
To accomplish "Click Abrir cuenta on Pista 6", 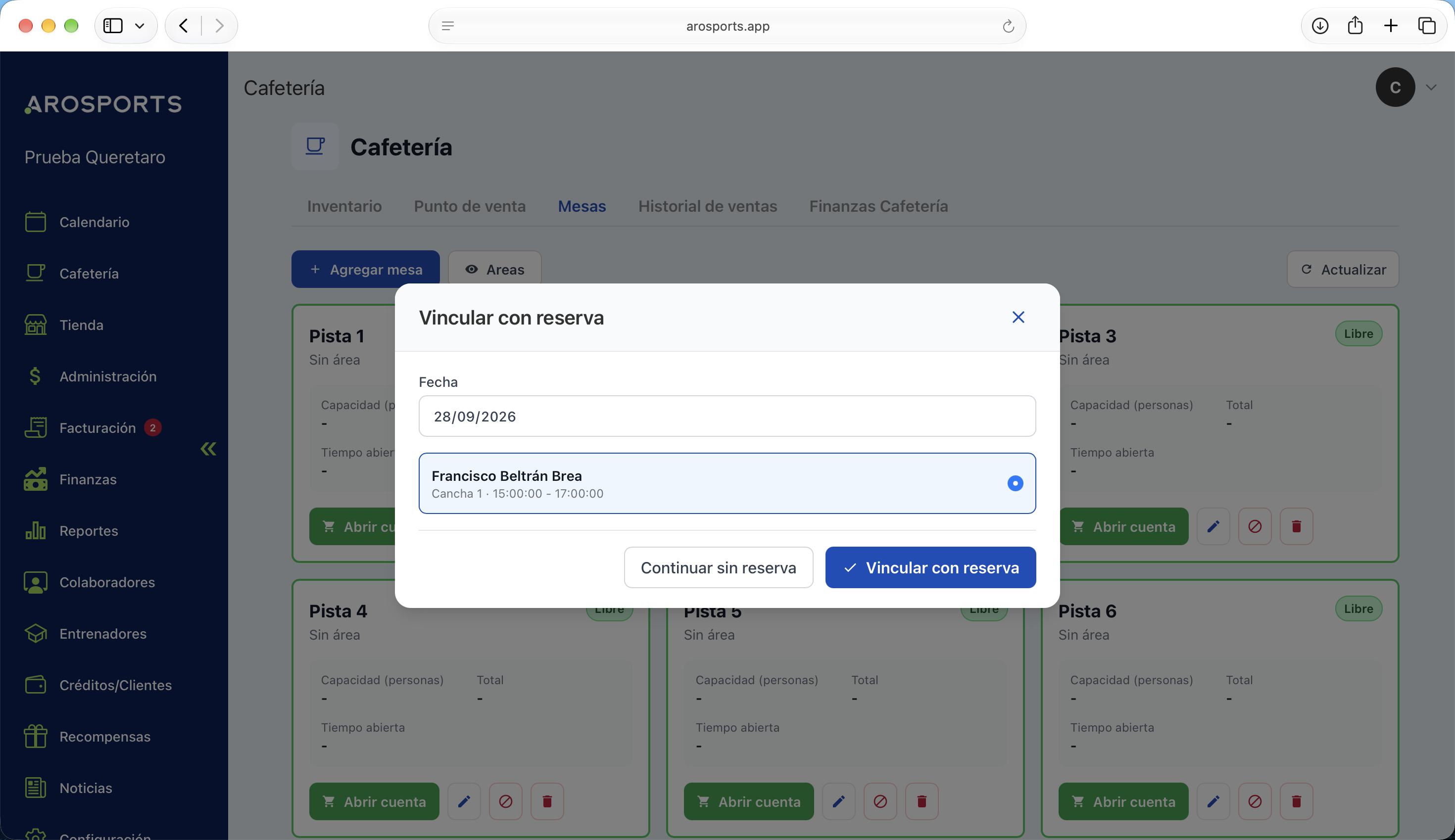I will (x=1123, y=801).
